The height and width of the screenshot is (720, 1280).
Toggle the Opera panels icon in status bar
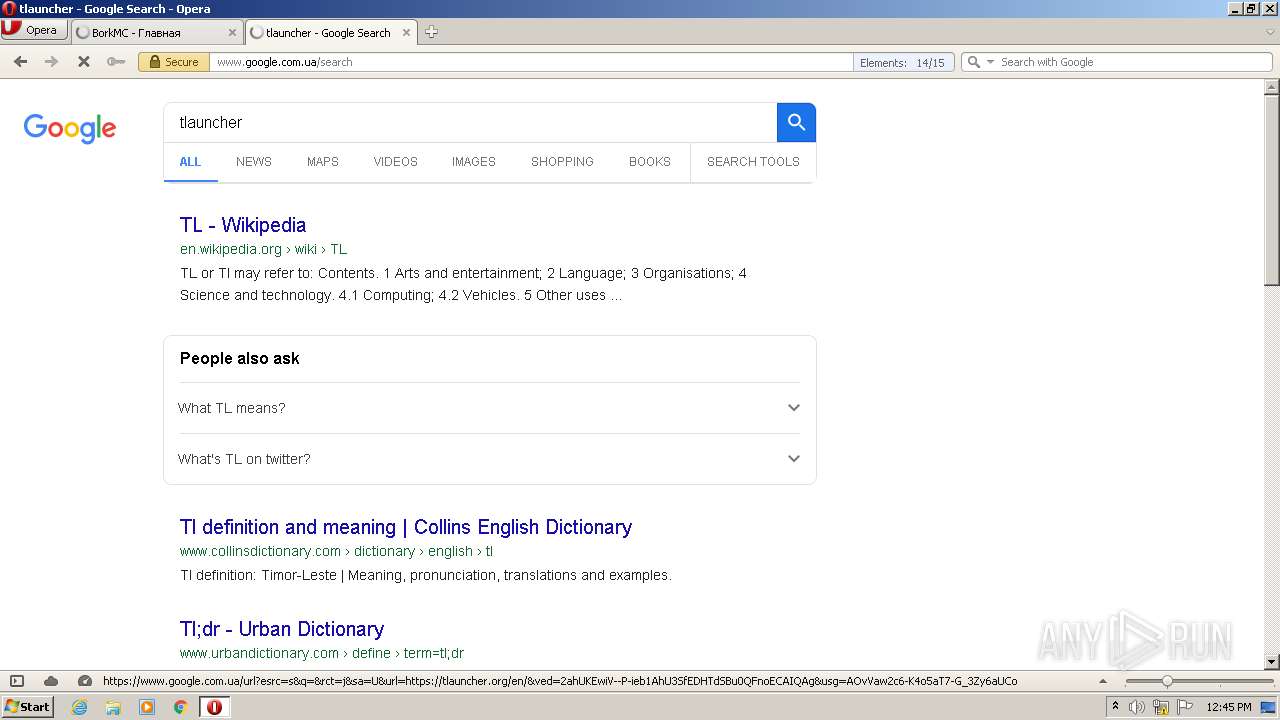(x=17, y=681)
